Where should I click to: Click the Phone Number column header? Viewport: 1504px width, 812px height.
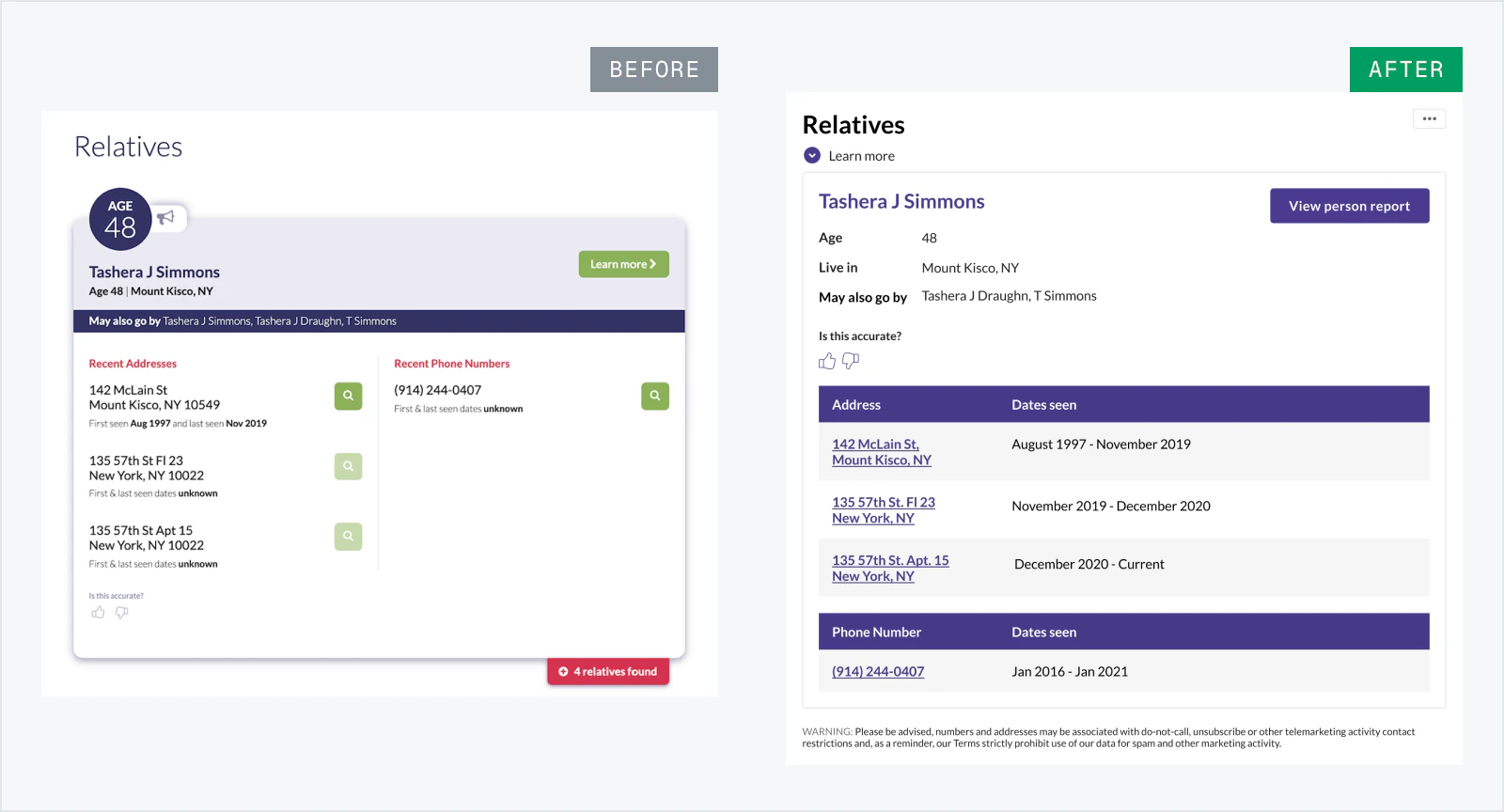pos(876,632)
